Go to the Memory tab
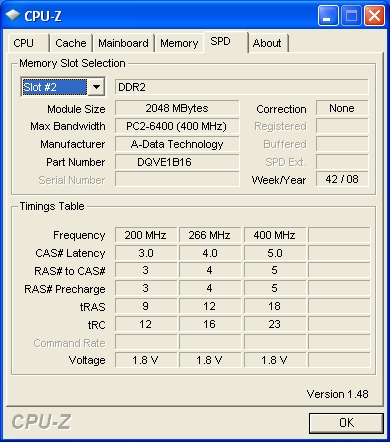 point(179,43)
